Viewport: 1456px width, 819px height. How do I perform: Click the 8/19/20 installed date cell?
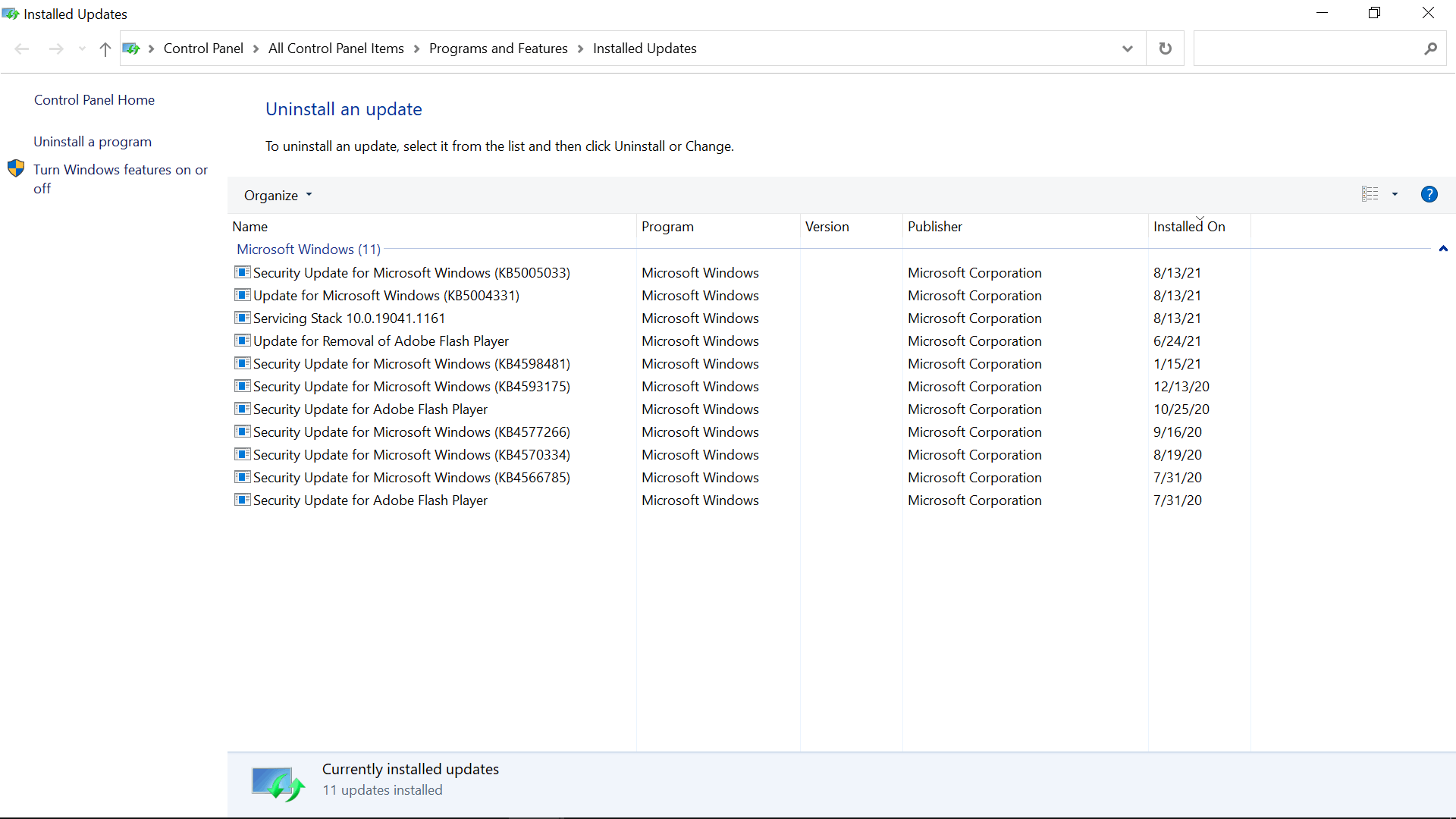[1178, 454]
